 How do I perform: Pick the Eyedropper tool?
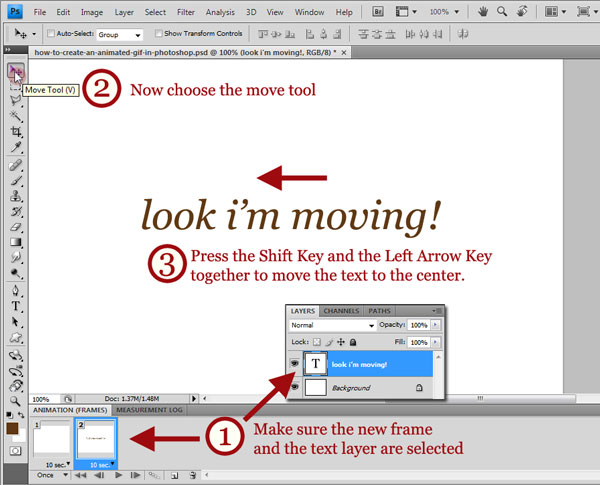point(16,147)
